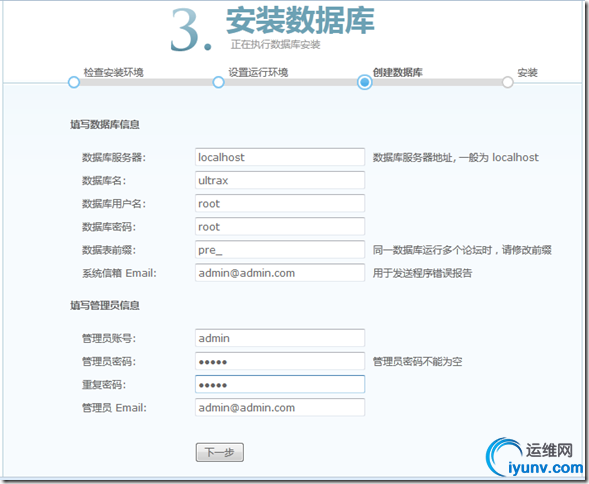589x484 pixels.
Task: Click the database server field containing localhost
Action: (x=280, y=157)
